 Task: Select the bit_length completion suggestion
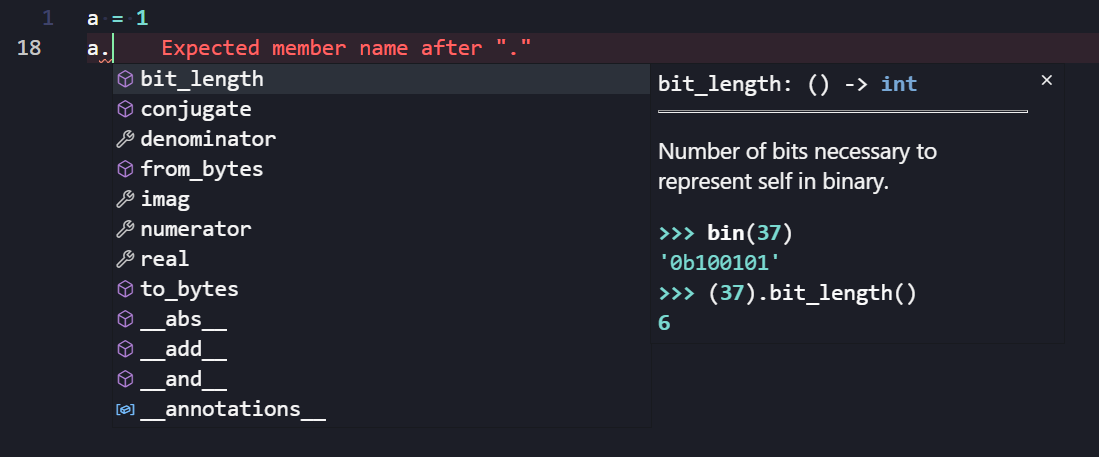(x=202, y=79)
